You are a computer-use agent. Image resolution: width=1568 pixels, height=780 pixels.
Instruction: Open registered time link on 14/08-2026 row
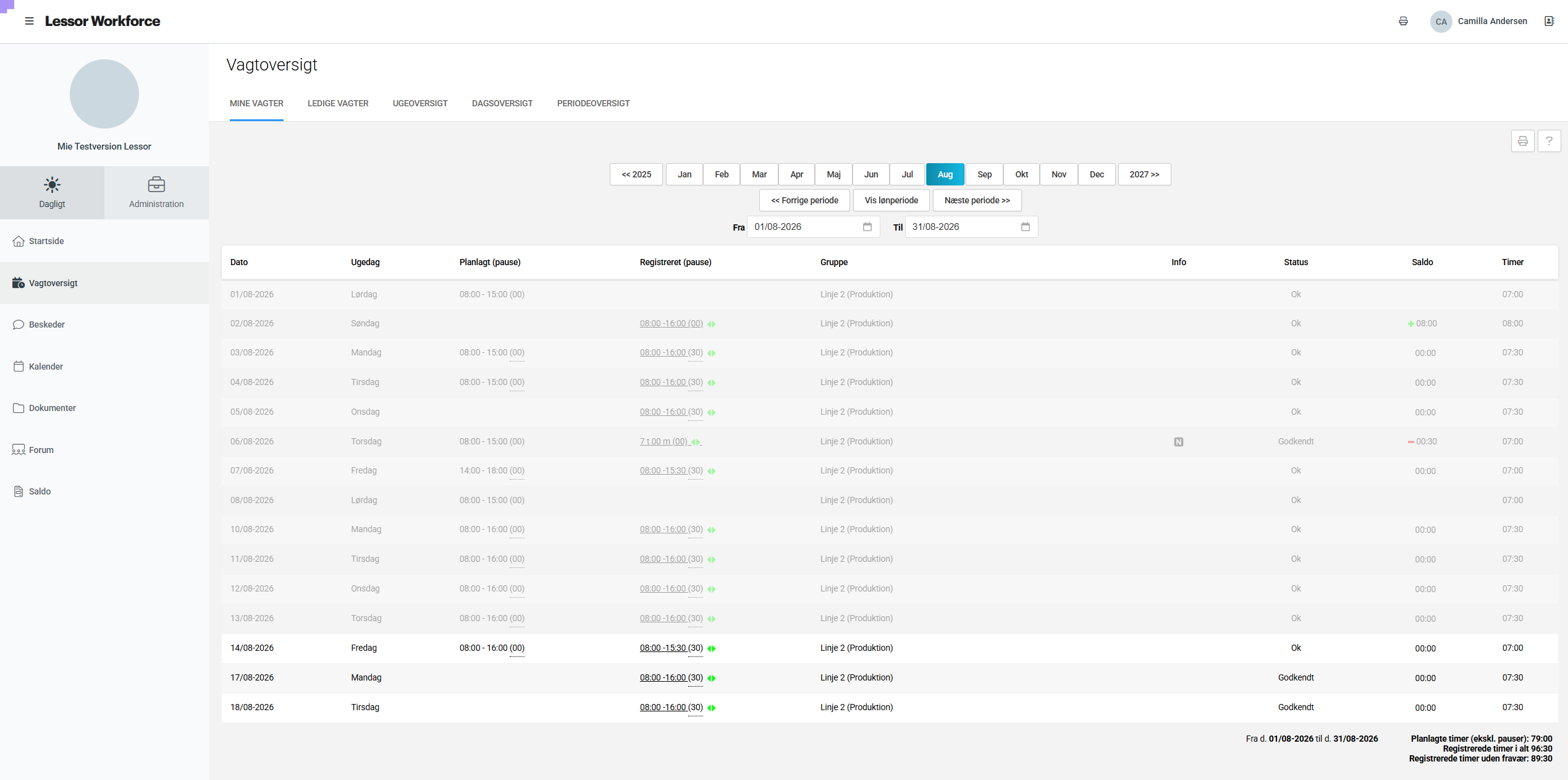tap(671, 648)
